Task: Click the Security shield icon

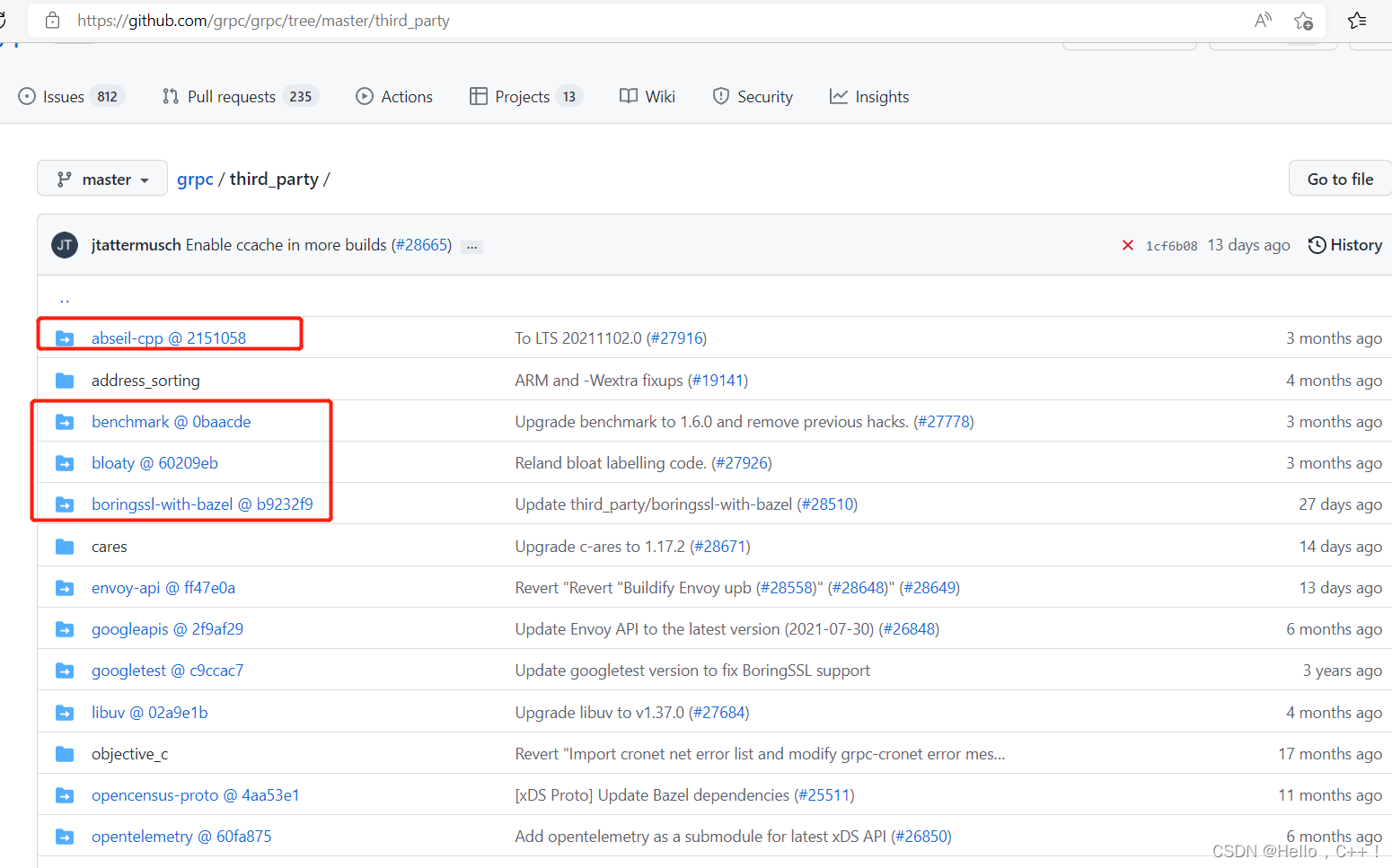Action: pos(721,96)
